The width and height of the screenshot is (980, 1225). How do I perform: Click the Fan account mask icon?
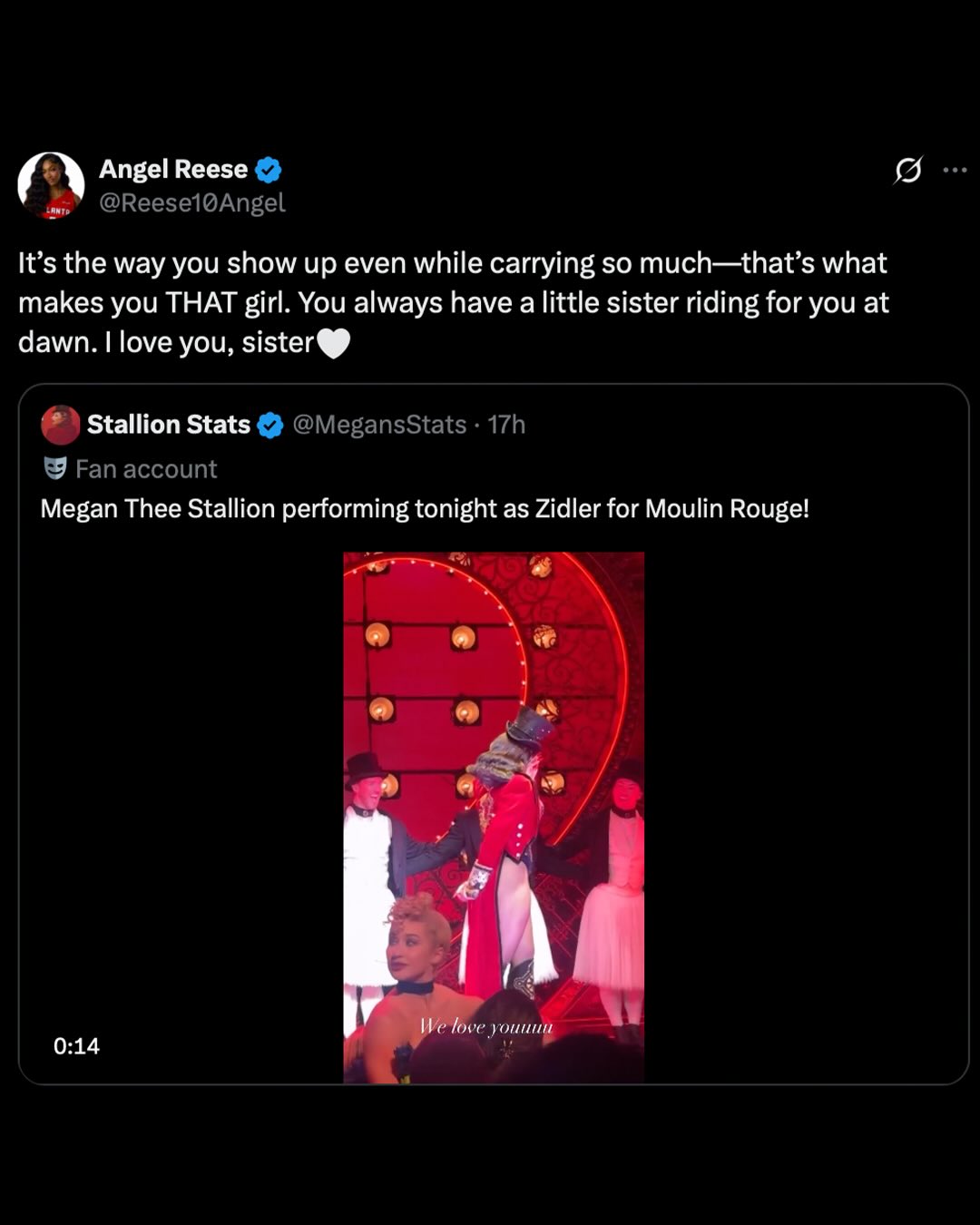[55, 468]
